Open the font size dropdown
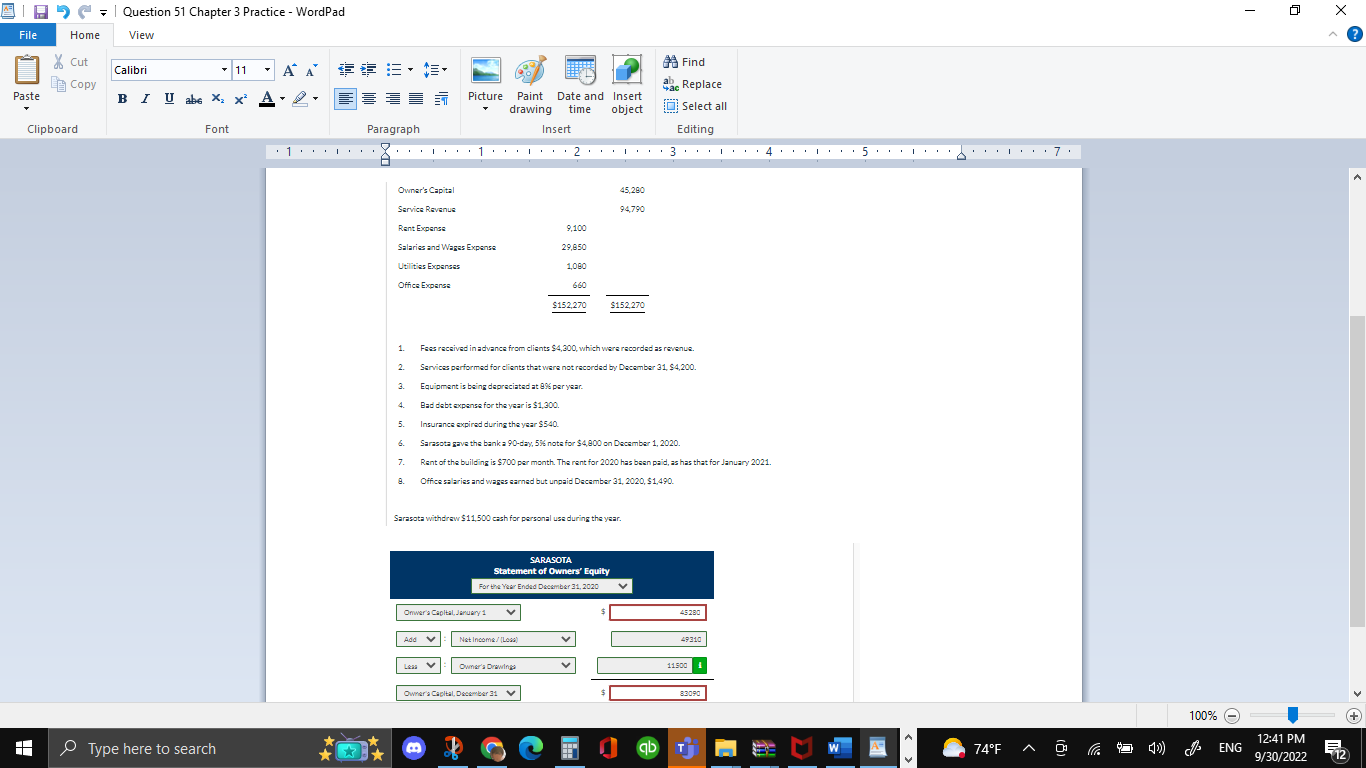The height and width of the screenshot is (768, 1366). pos(266,70)
